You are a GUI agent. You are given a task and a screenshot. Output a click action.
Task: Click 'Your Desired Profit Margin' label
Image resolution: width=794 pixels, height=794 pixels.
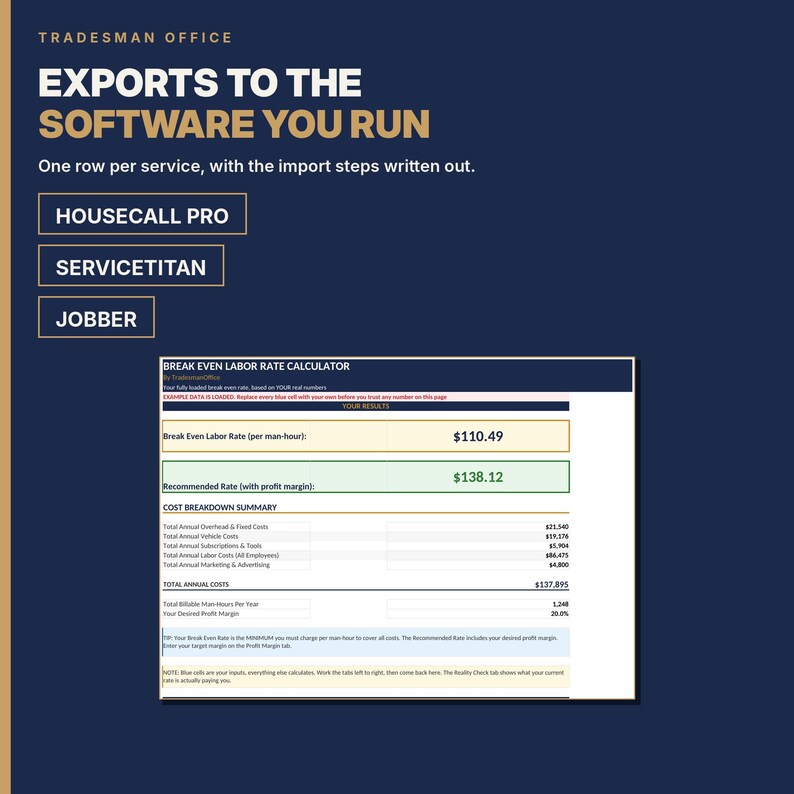click(x=201, y=614)
